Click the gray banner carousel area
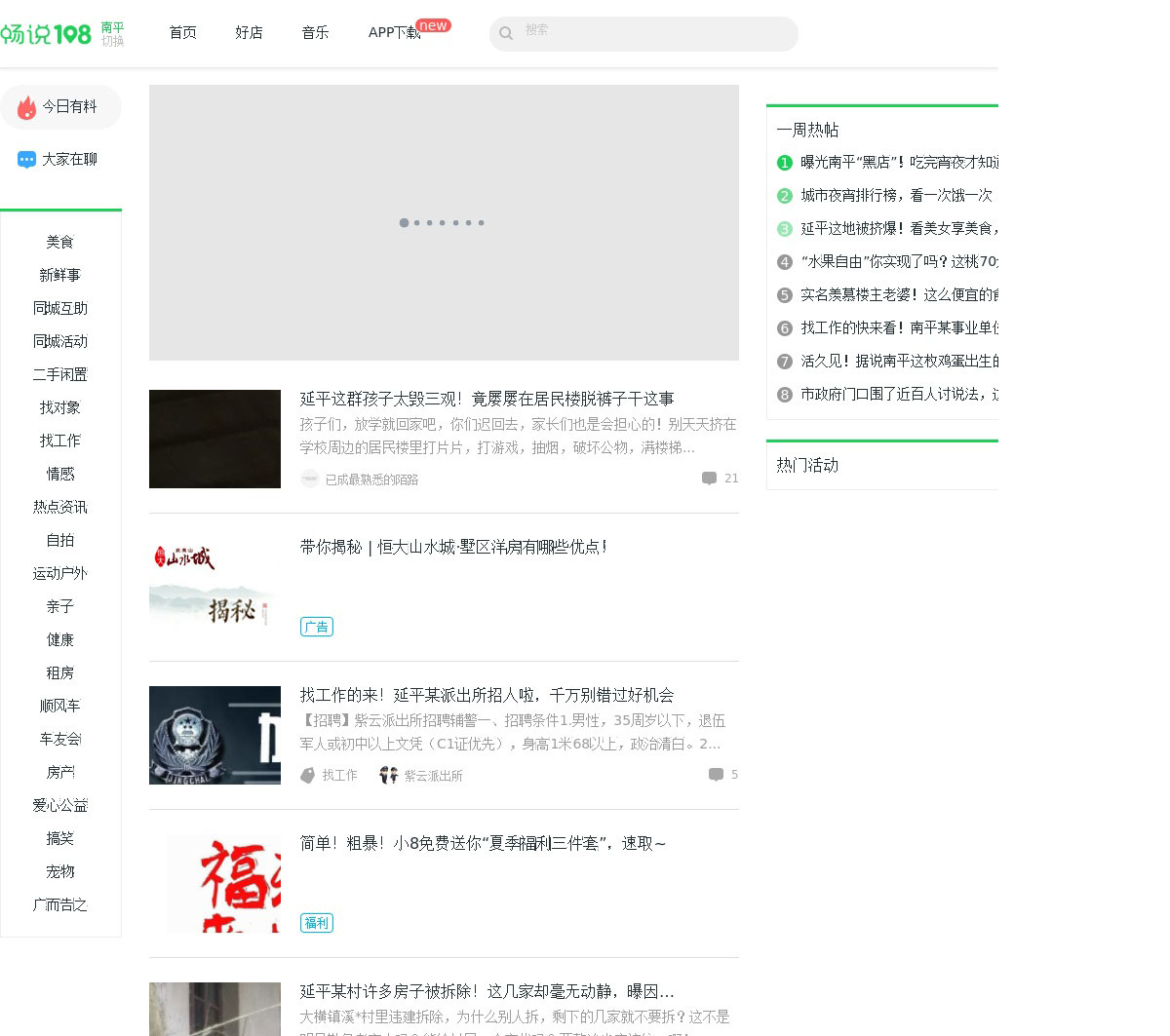1170x1036 pixels. click(444, 222)
